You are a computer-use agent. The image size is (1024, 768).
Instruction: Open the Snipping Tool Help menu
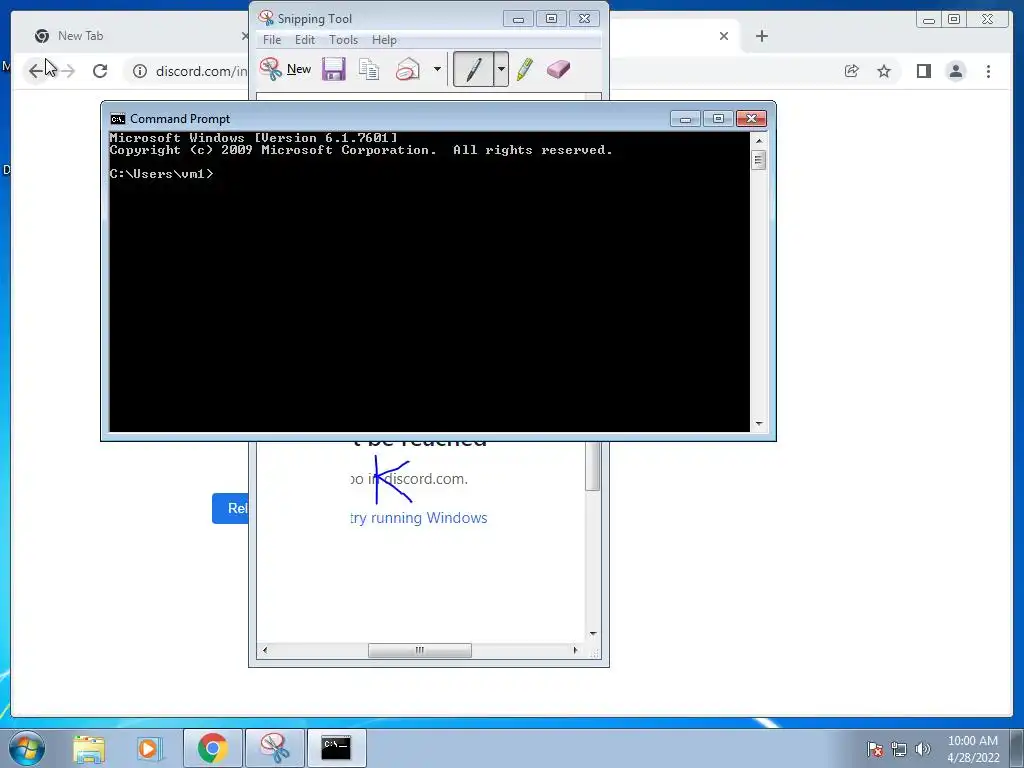point(384,40)
